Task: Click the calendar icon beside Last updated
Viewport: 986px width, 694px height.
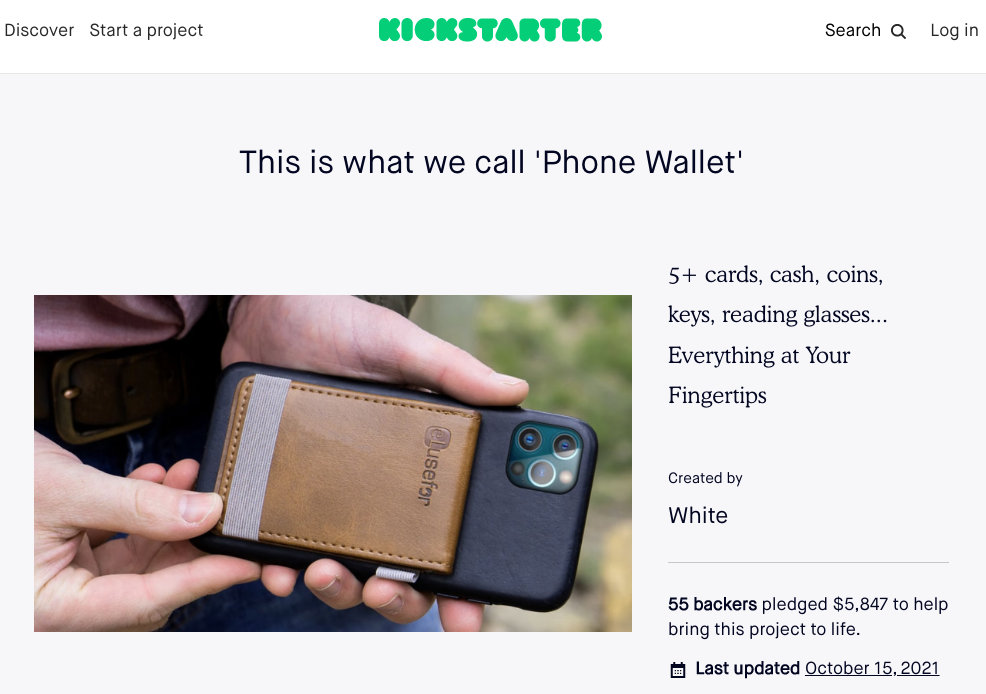Action: click(677, 669)
